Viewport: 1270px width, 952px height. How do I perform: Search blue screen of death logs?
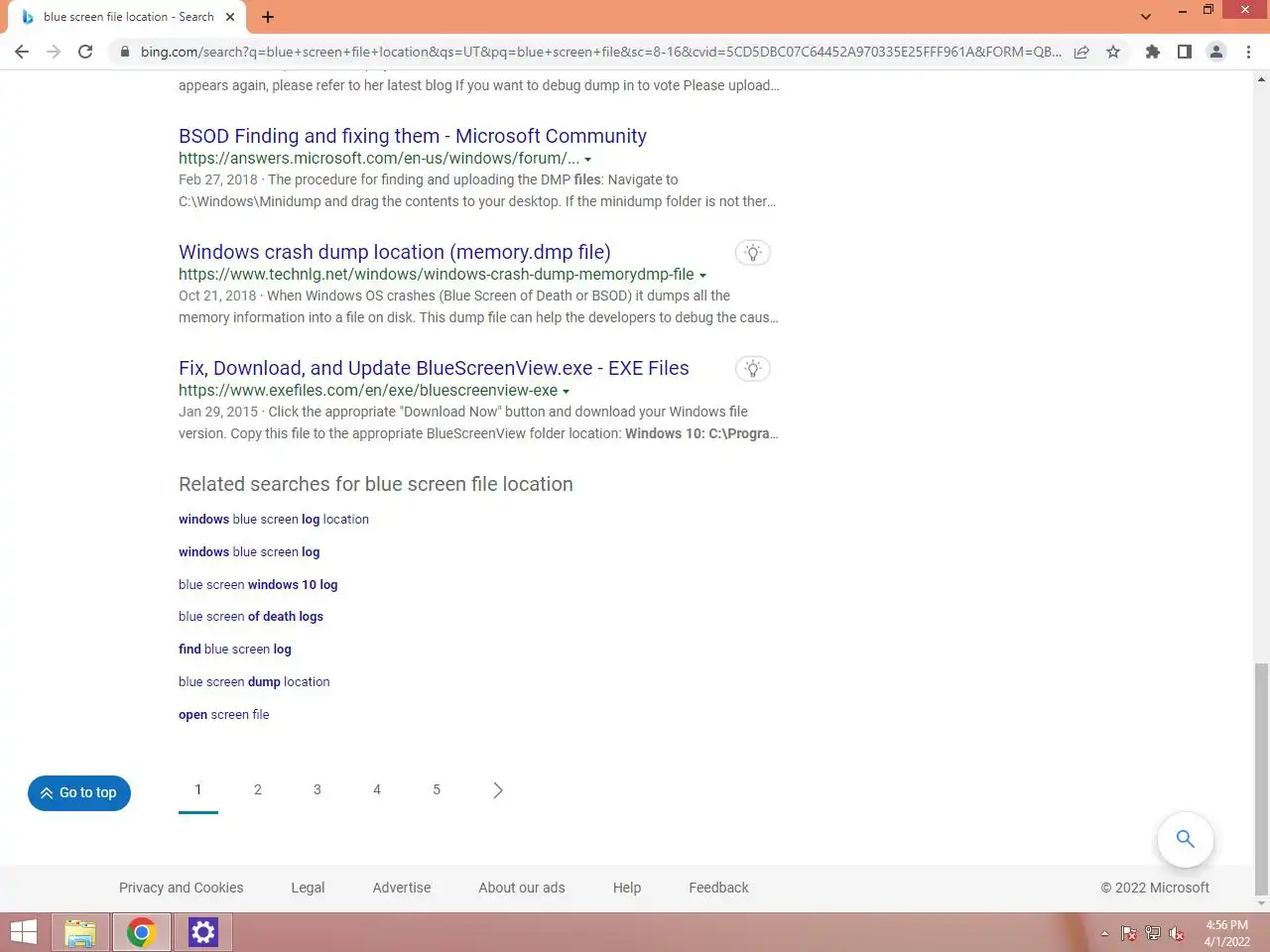pos(251,616)
